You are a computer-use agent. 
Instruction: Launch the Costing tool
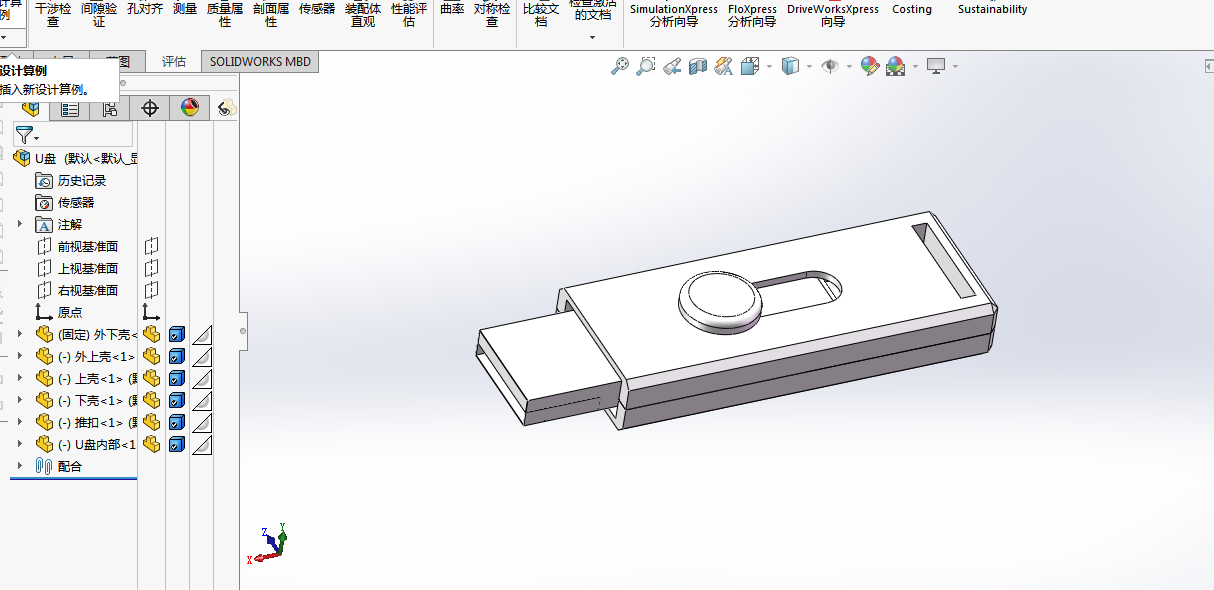pos(912,9)
